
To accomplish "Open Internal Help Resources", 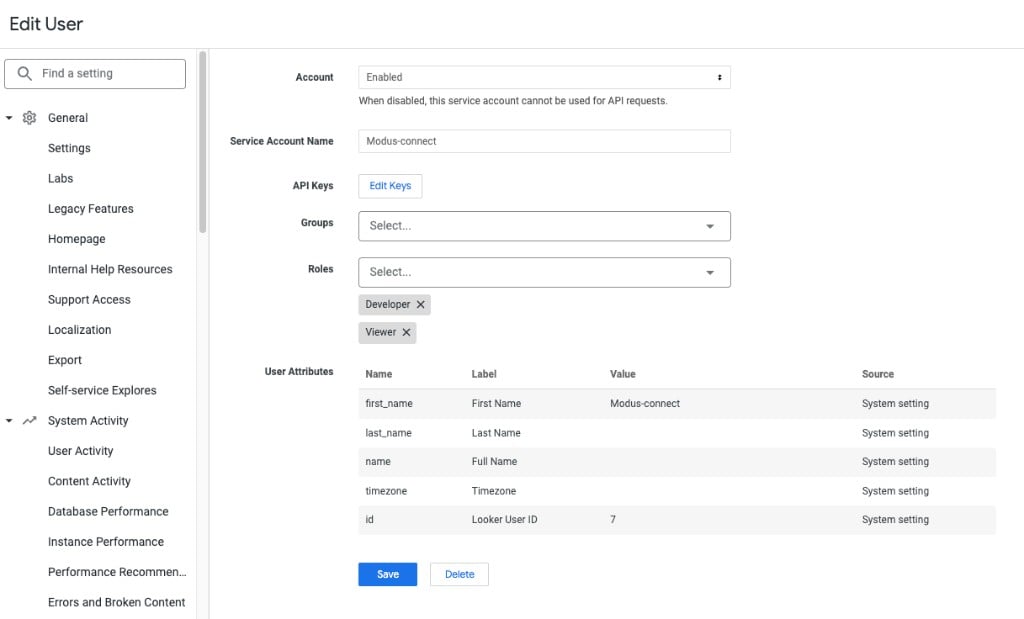I will 110,269.
